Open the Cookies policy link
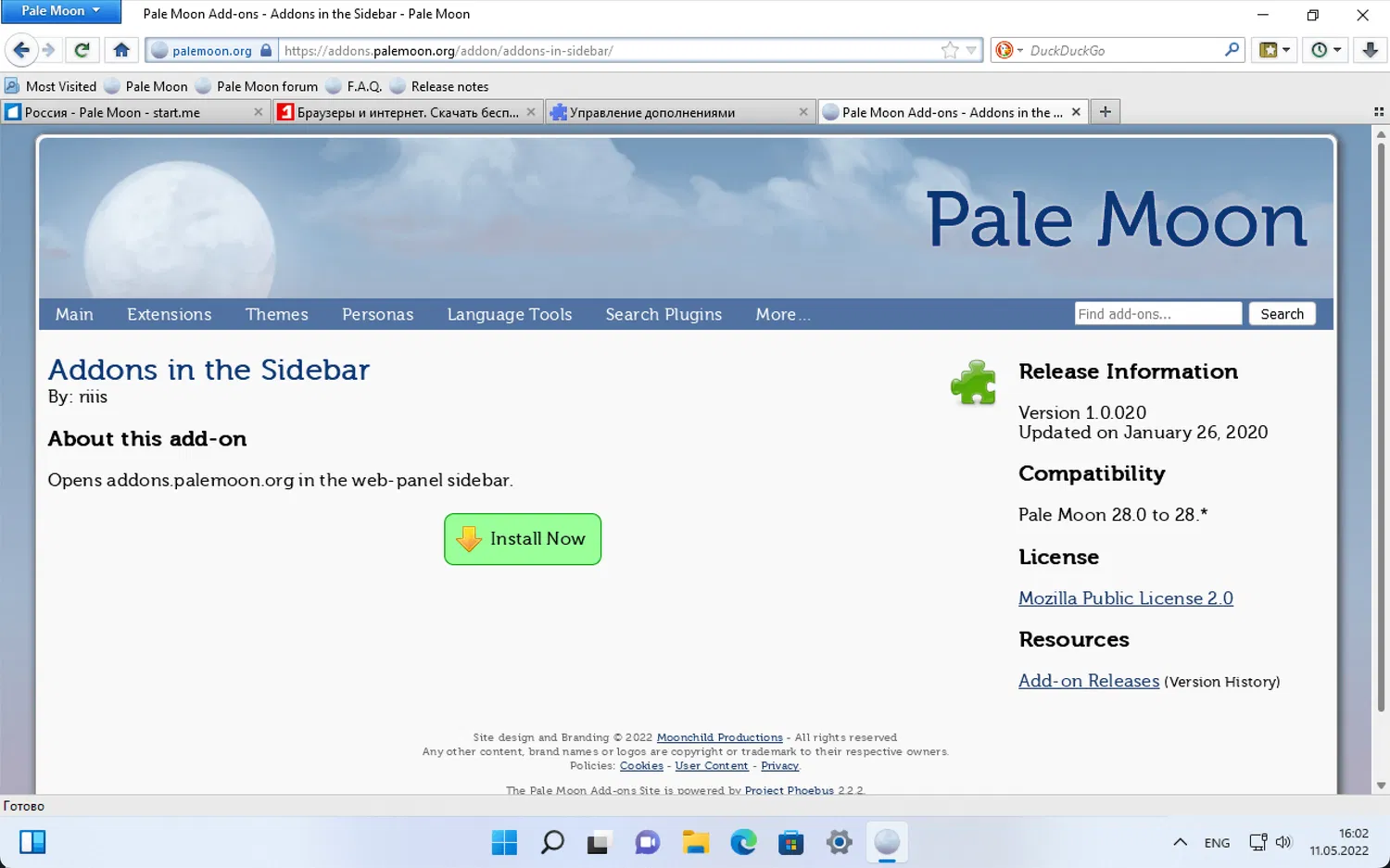 641,765
